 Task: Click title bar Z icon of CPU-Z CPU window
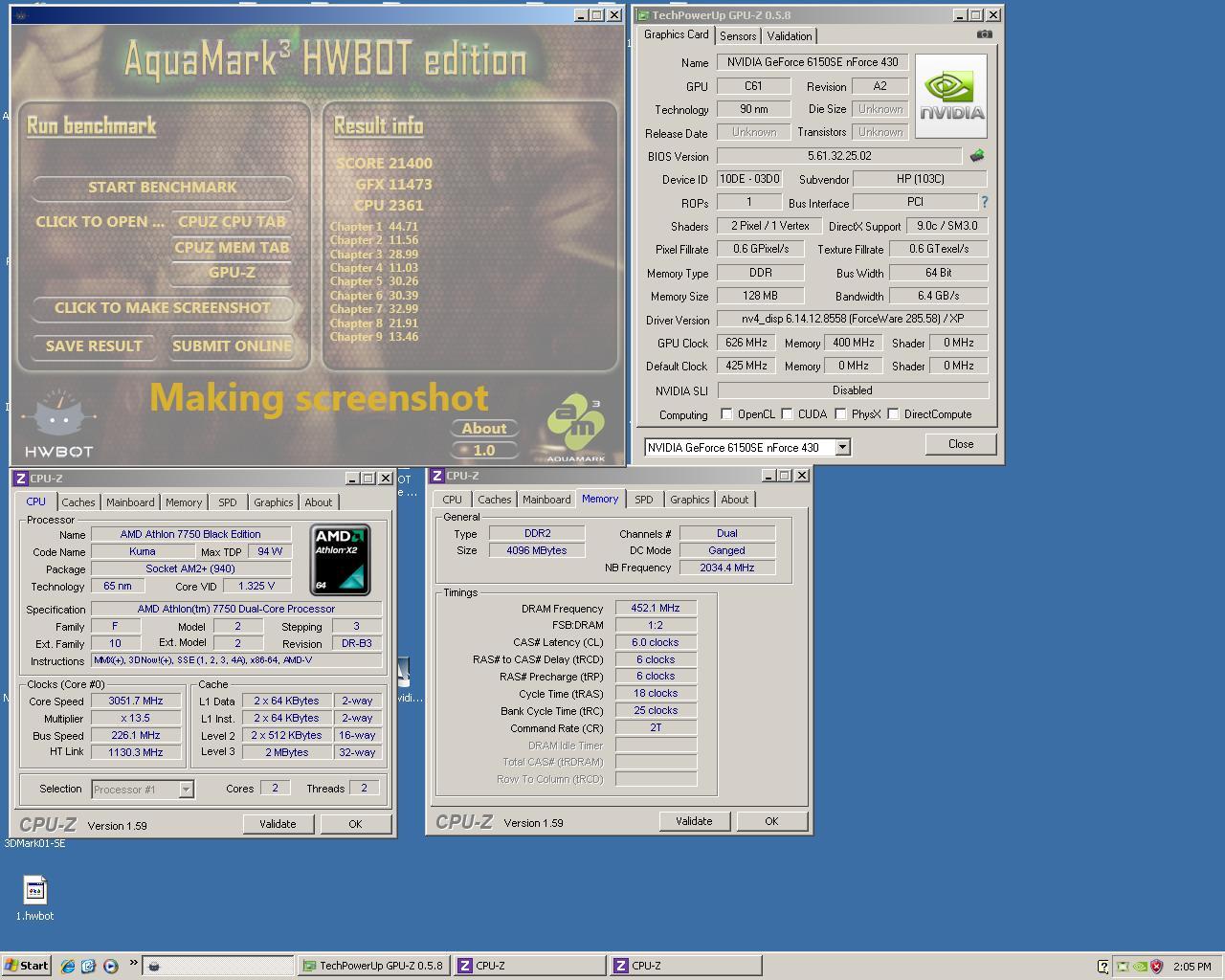click(x=20, y=479)
